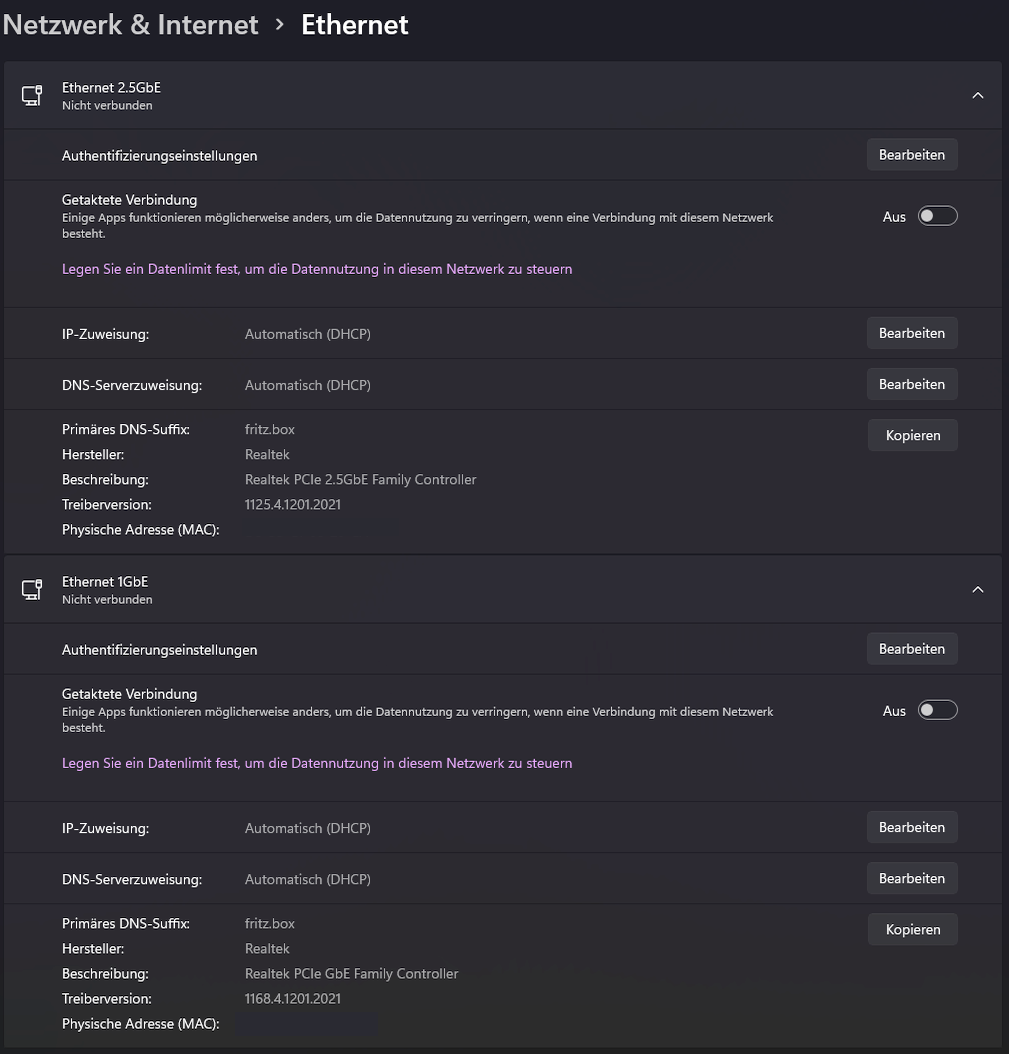Collapse the Ethernet 2.5GbE section
Screen dimensions: 1009x1054
(x=978, y=96)
